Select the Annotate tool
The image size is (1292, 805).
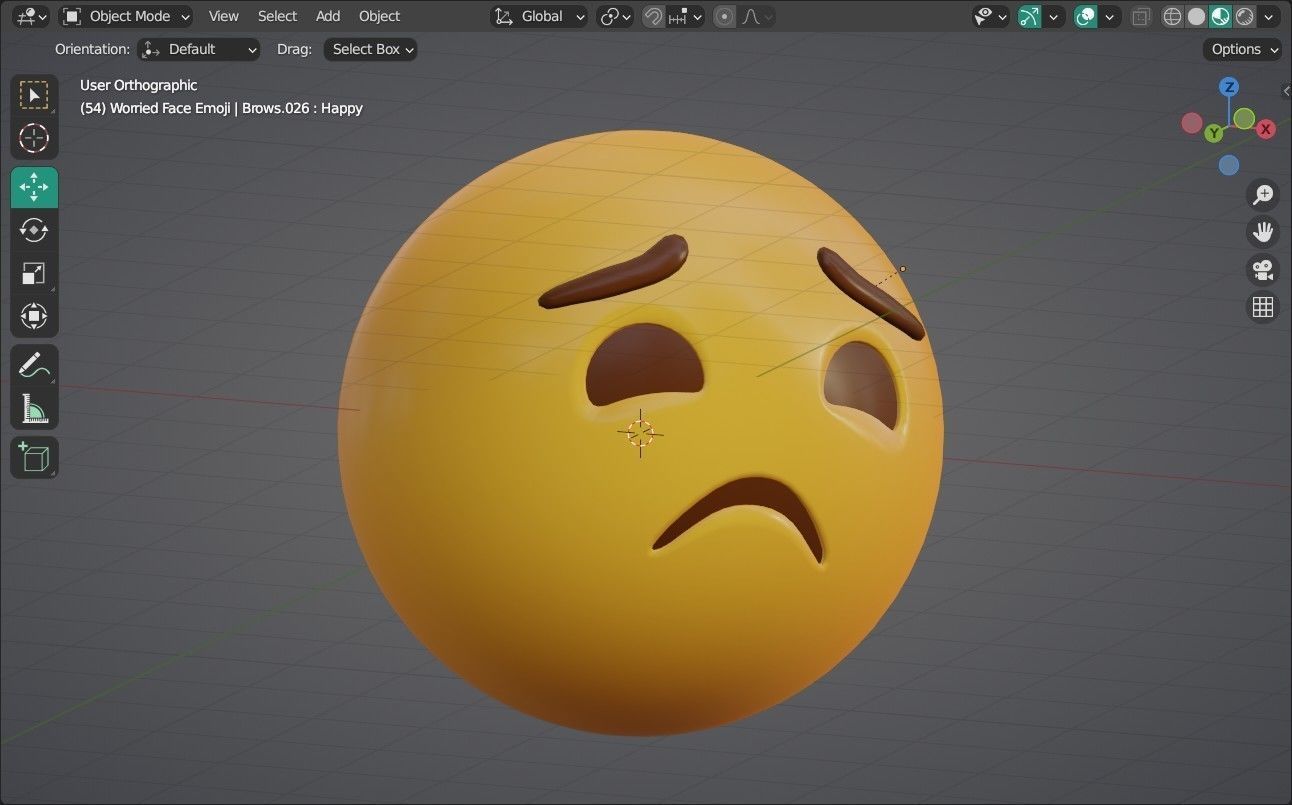(34, 365)
